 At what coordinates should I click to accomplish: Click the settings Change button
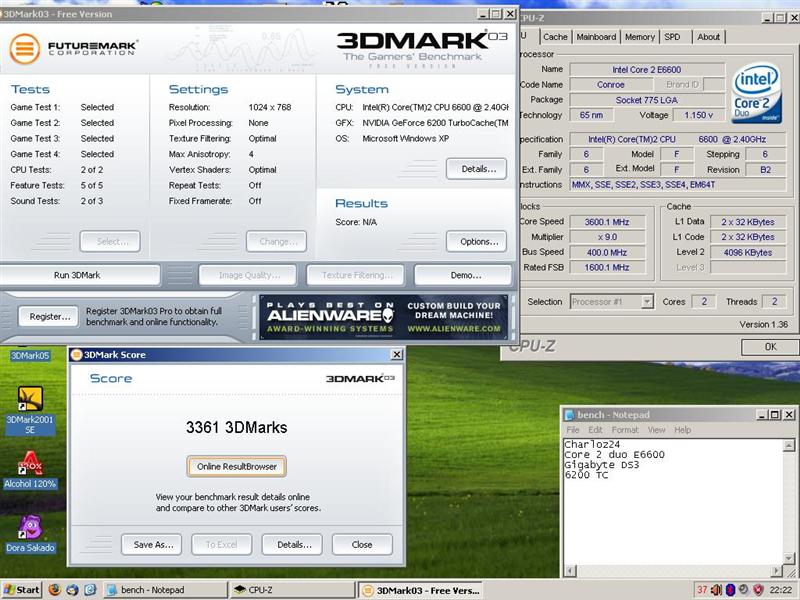click(x=276, y=241)
